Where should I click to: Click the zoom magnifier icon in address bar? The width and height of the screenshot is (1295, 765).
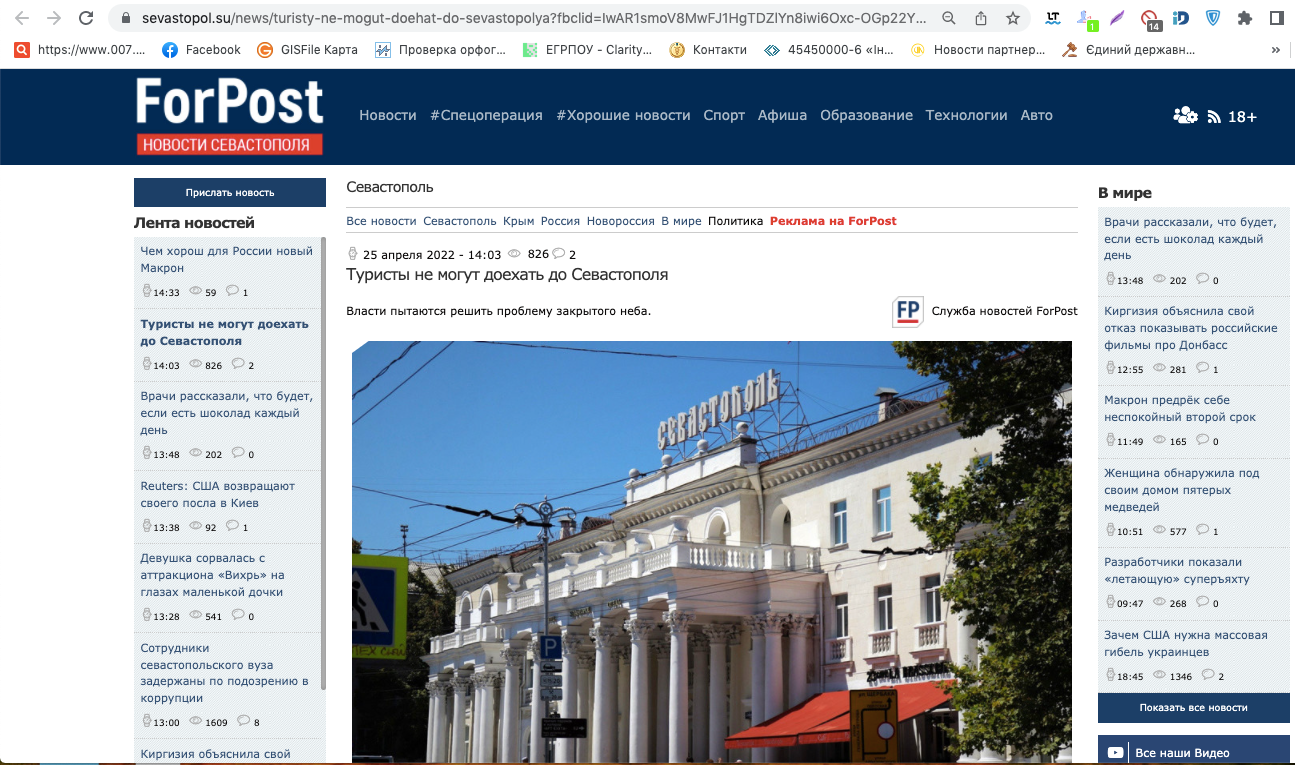point(949,18)
